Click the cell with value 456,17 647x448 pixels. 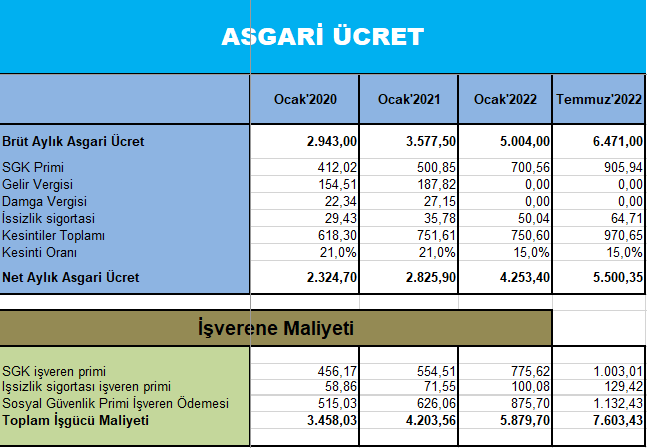coord(305,371)
